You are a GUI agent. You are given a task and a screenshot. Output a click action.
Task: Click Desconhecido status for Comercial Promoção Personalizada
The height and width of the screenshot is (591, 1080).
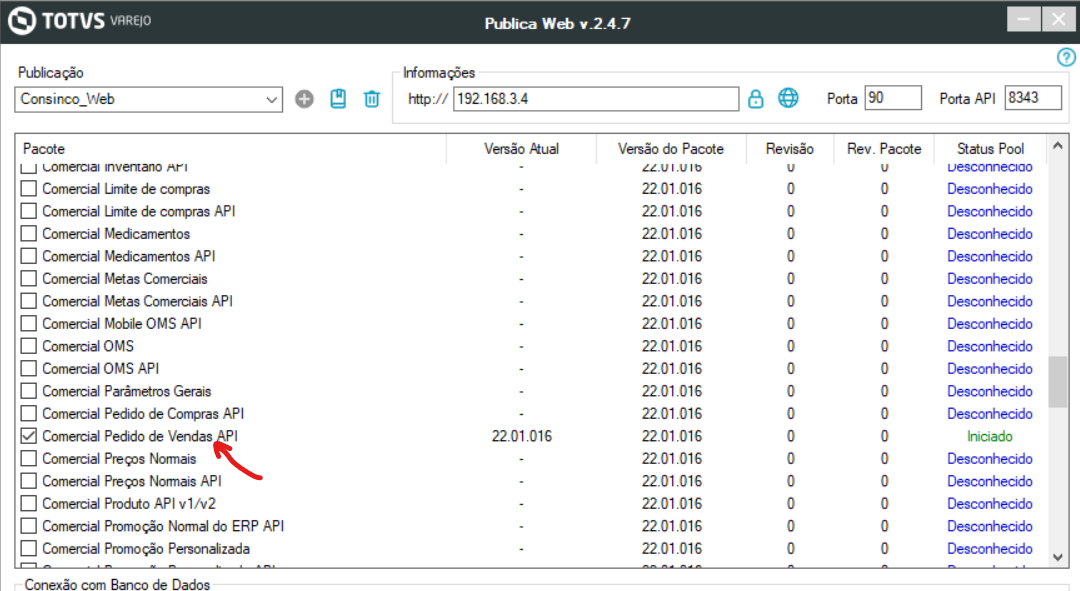coord(990,548)
